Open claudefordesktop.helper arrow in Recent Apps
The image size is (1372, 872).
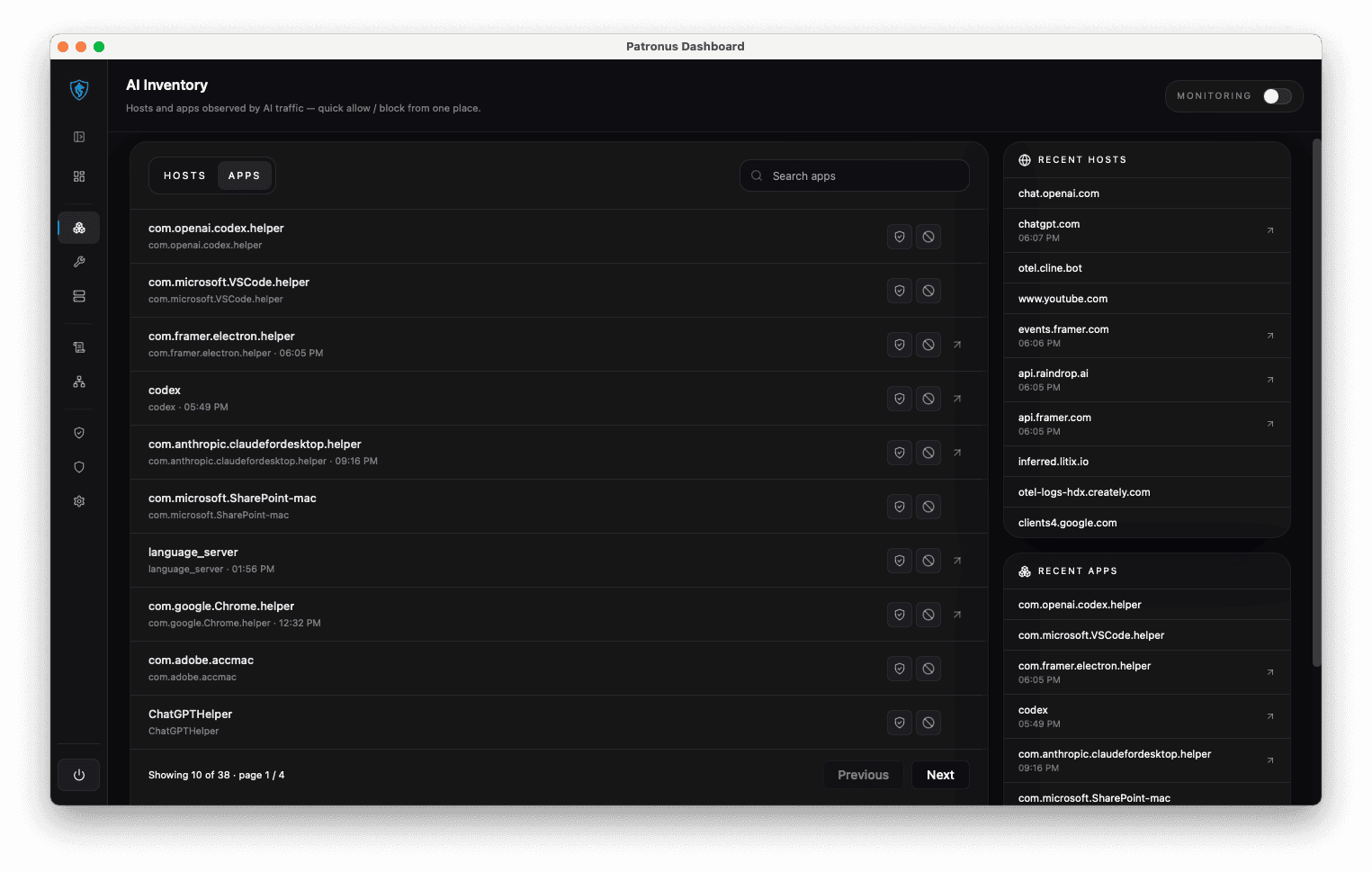(x=1270, y=760)
